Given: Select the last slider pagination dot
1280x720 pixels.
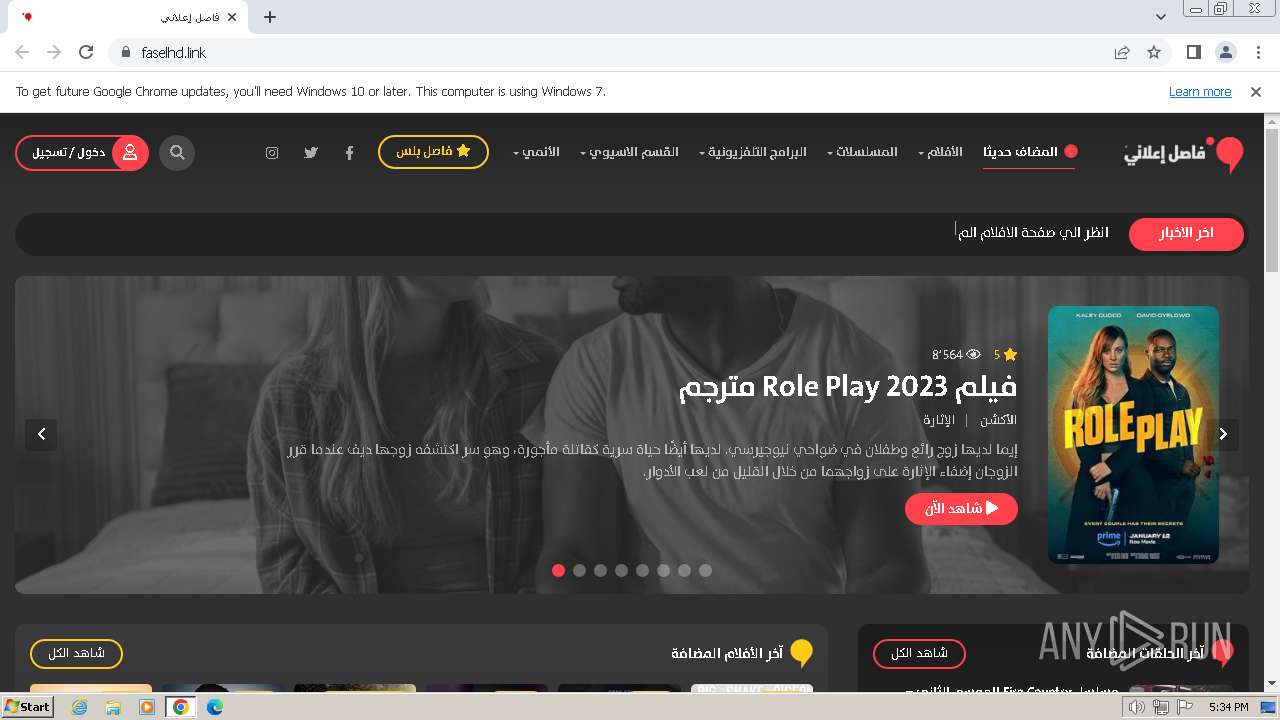Looking at the screenshot, I should tap(705, 570).
